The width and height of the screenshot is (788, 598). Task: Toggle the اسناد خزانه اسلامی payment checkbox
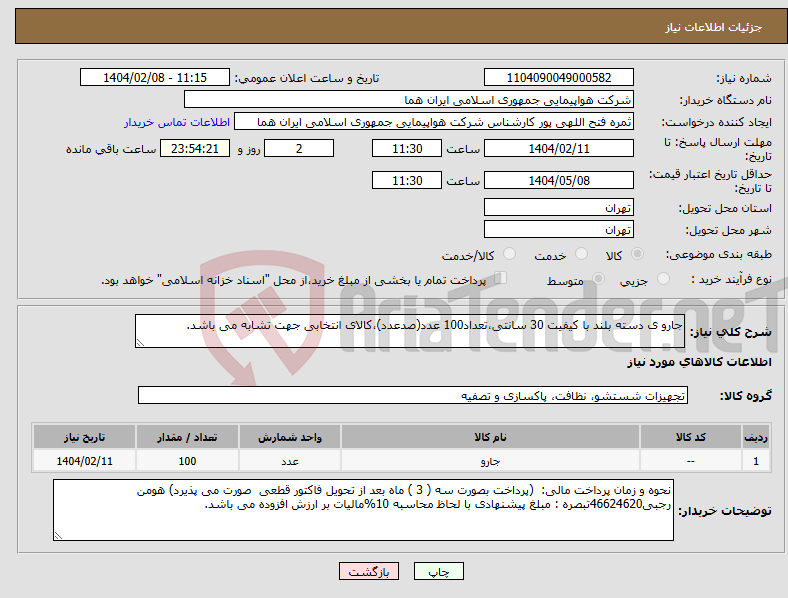501,278
